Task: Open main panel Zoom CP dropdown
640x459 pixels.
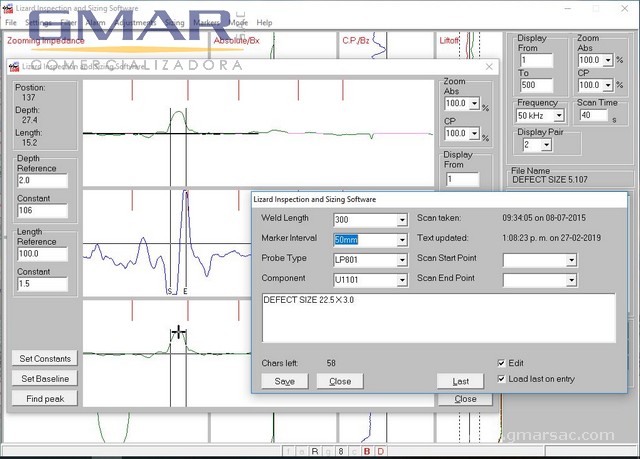Action: tap(608, 85)
